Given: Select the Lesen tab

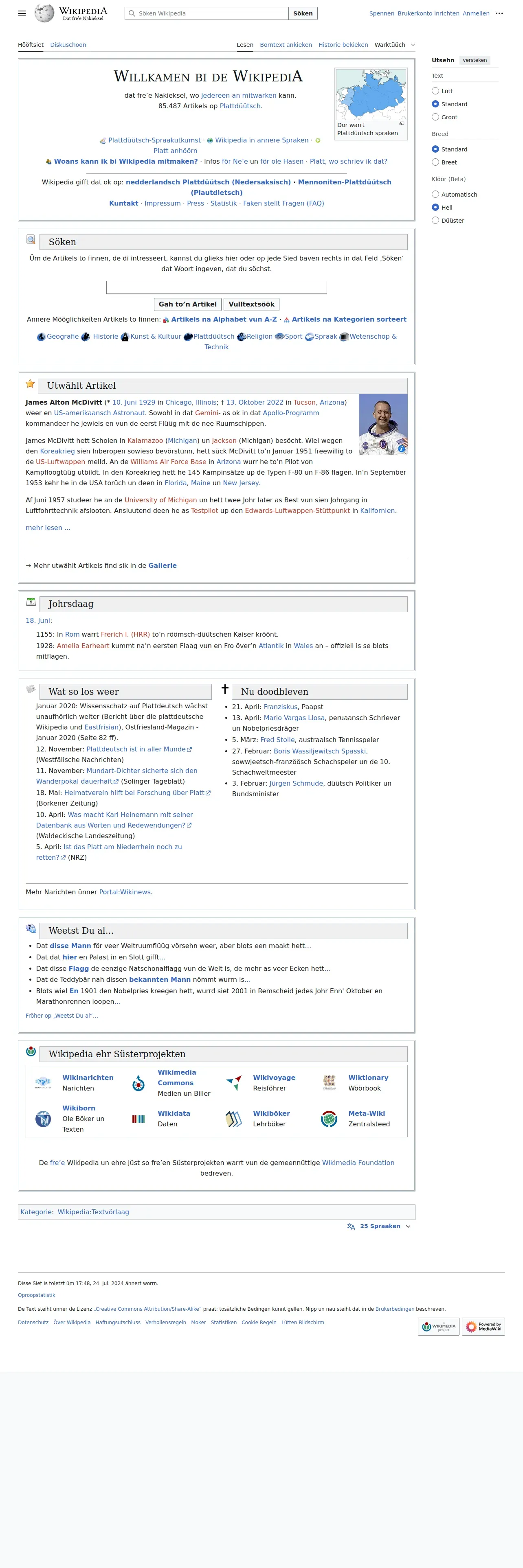Looking at the screenshot, I should coord(245,45).
